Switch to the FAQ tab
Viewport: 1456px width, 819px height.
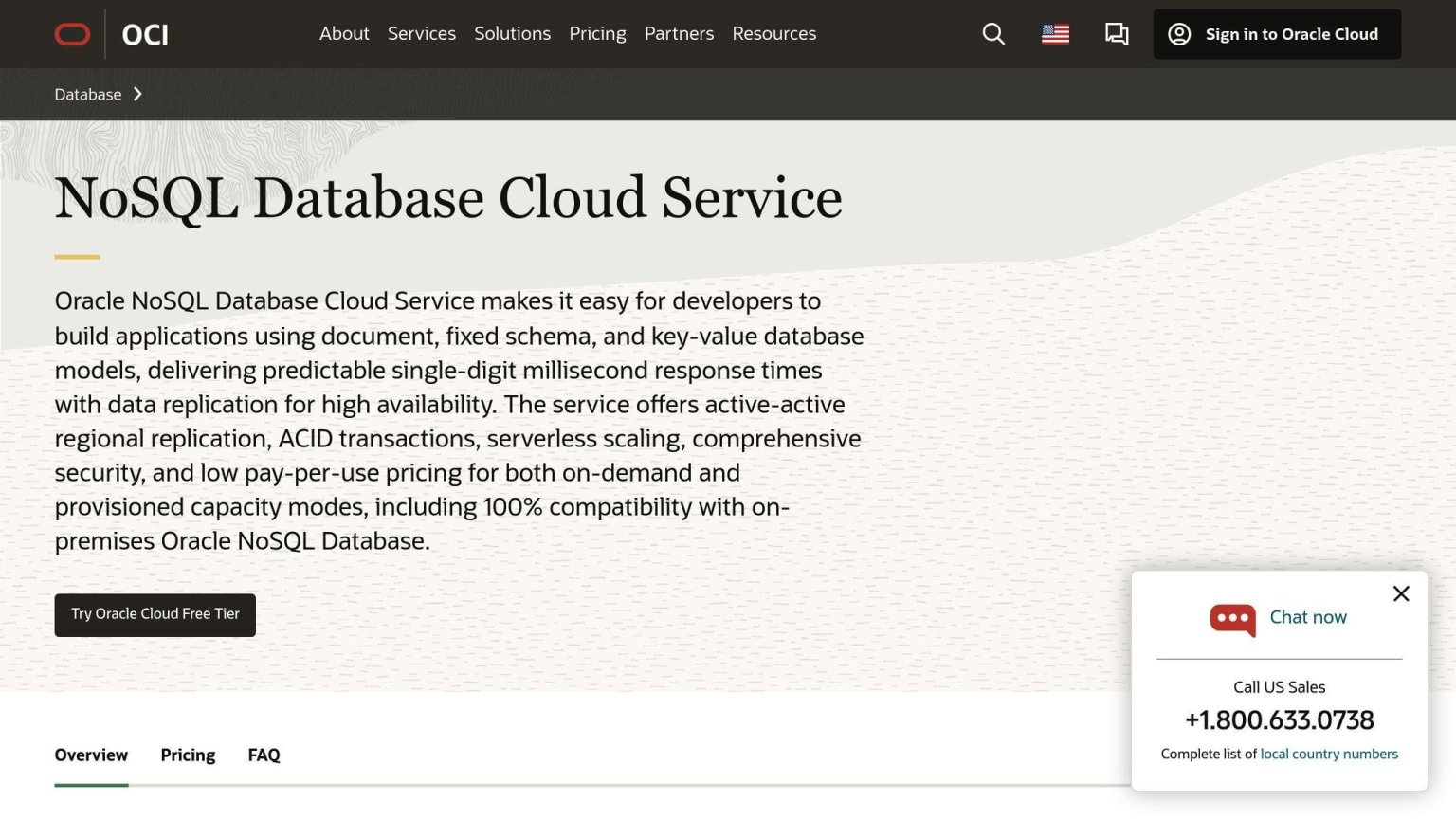click(x=264, y=755)
